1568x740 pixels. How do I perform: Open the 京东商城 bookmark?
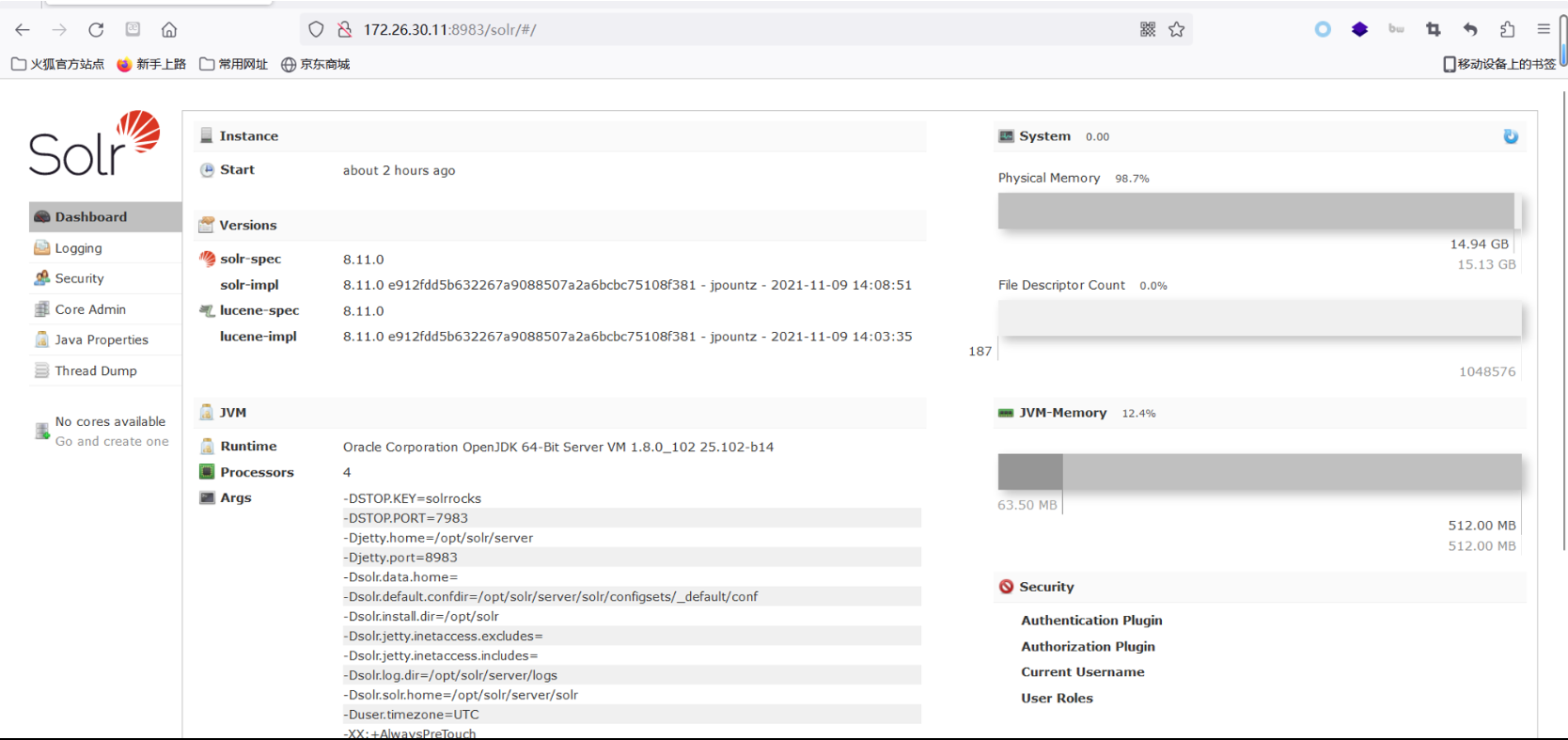click(x=315, y=64)
